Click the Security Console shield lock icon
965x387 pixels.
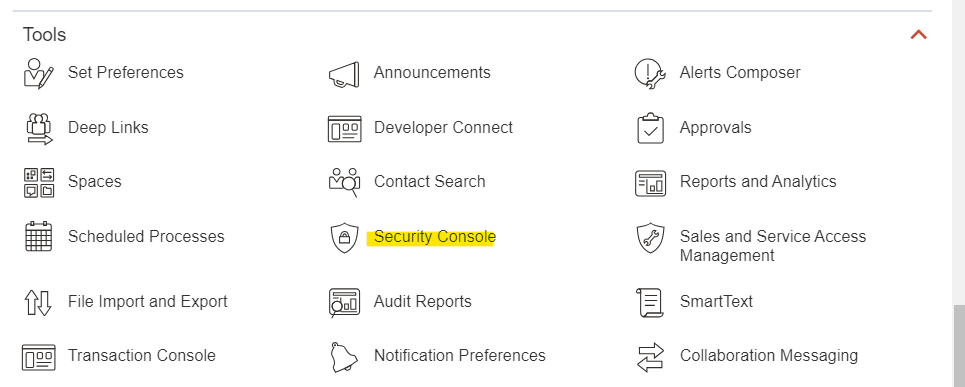tap(344, 237)
